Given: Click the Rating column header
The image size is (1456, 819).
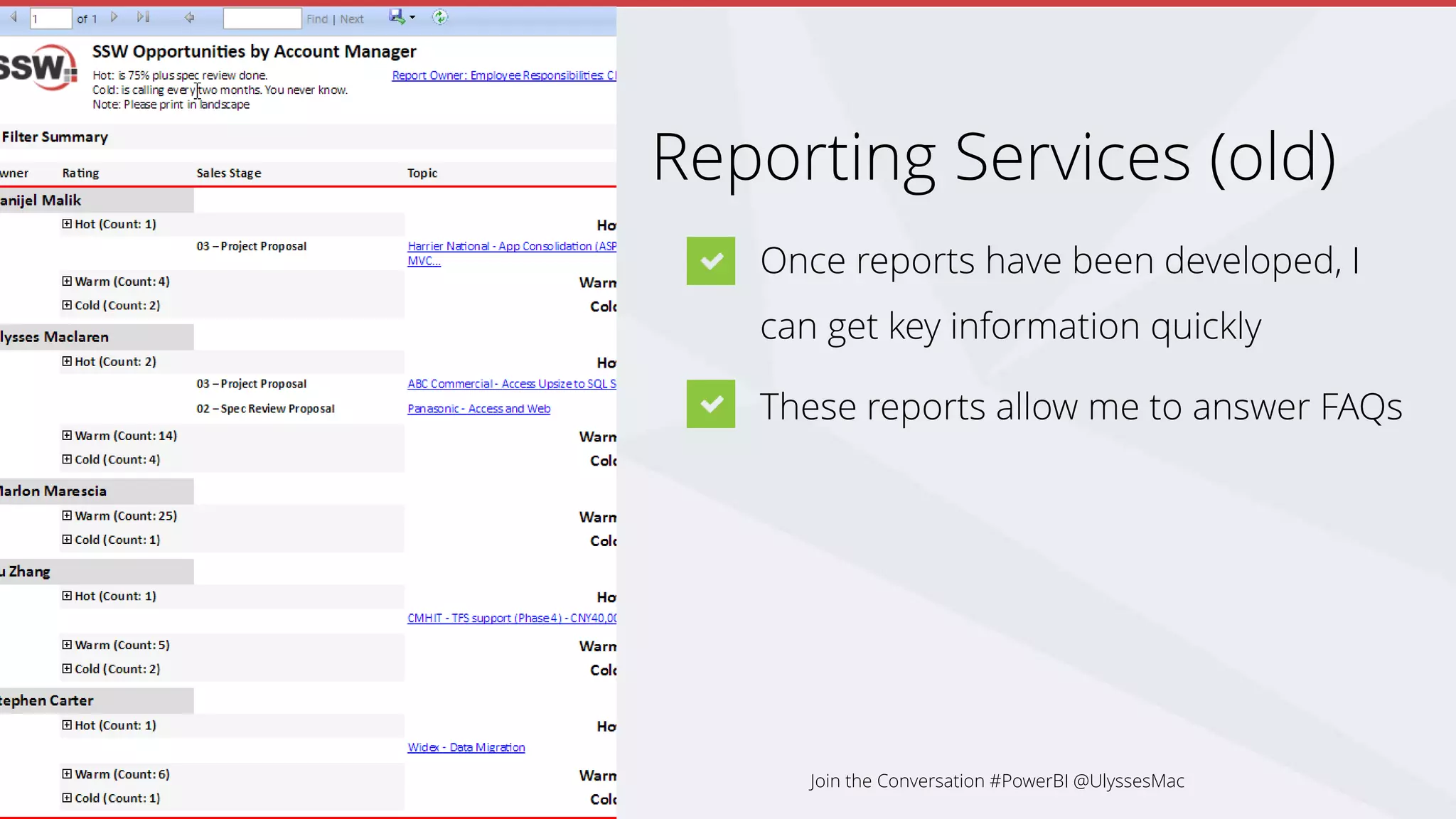Looking at the screenshot, I should 80,173.
